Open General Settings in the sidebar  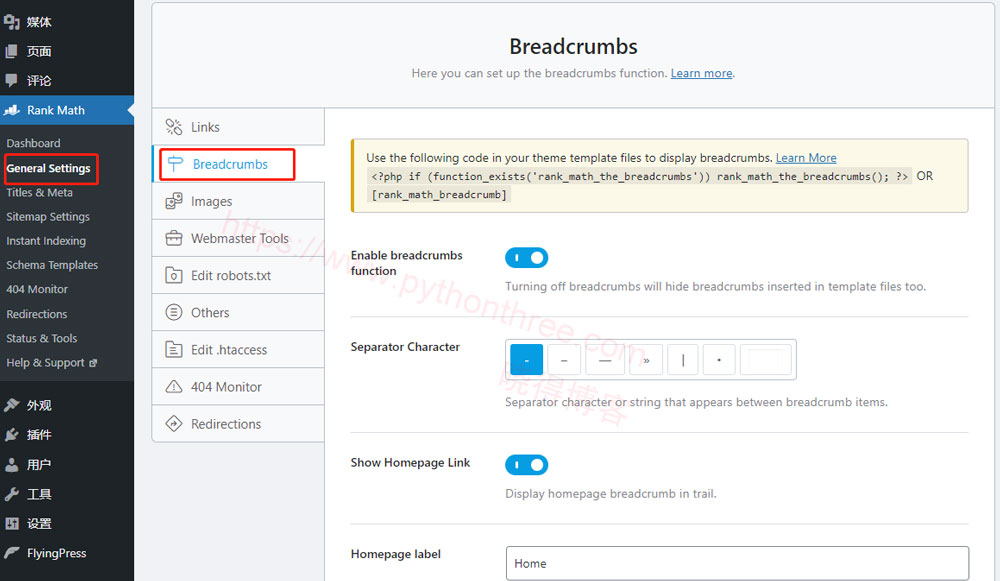click(x=48, y=168)
